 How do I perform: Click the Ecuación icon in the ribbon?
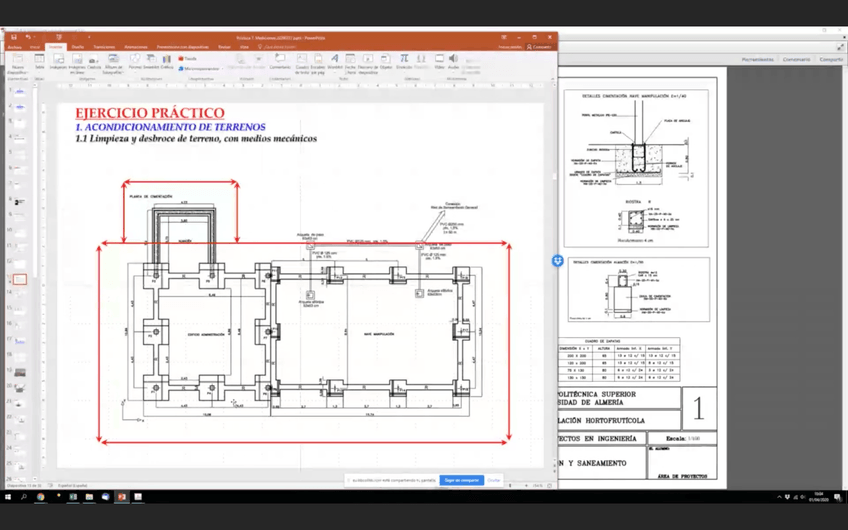[x=405, y=61]
